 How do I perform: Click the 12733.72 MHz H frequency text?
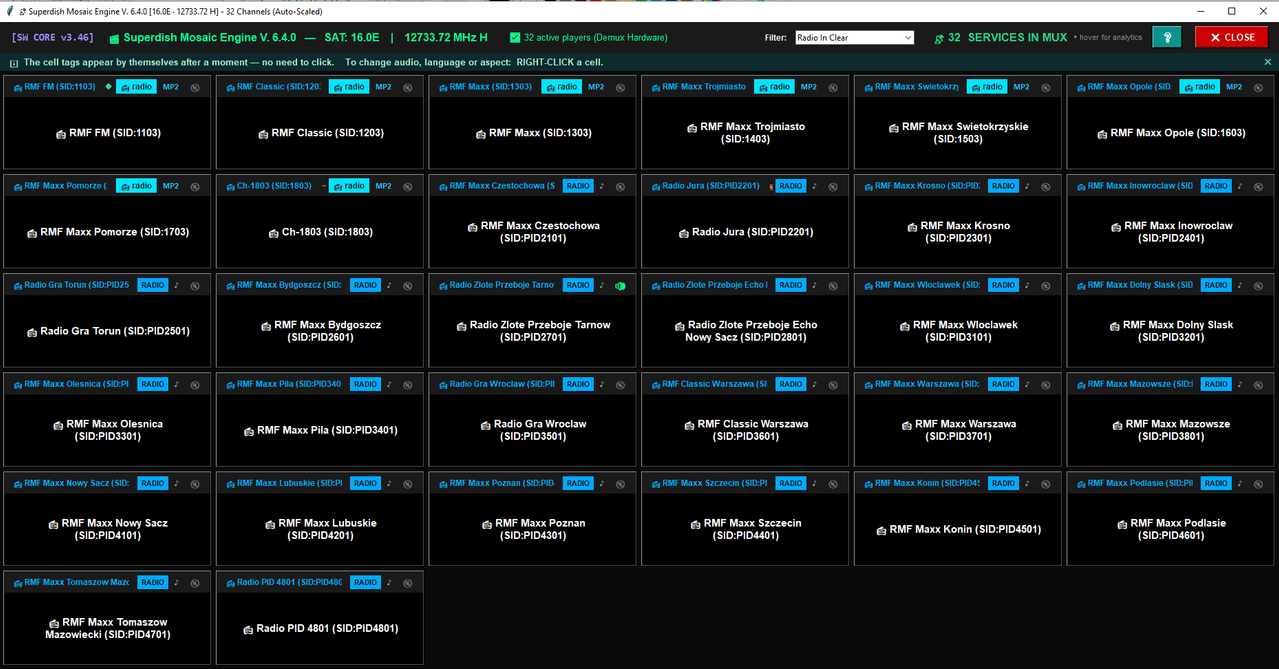[446, 38]
